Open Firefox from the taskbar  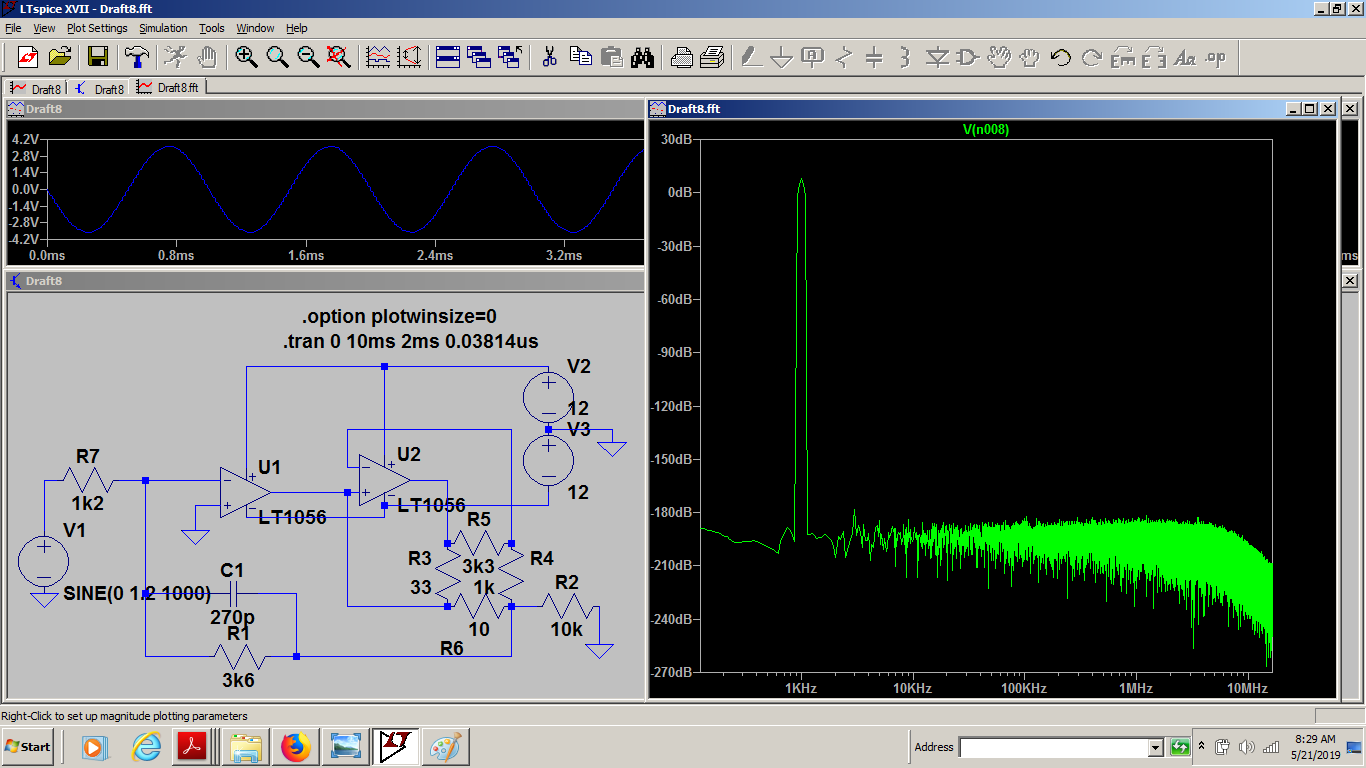(296, 746)
